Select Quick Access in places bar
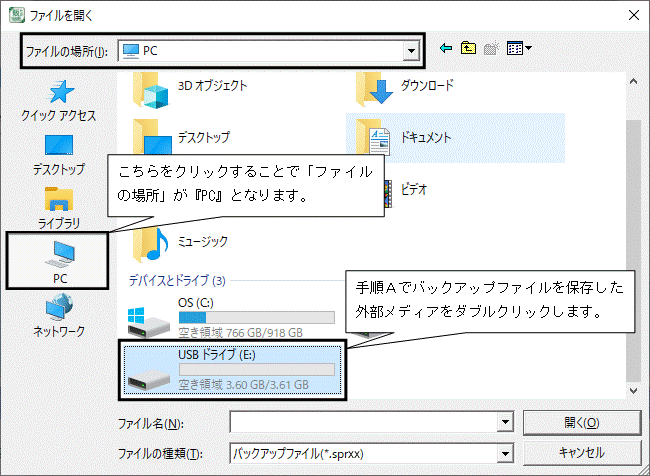The height and width of the screenshot is (476, 650). (x=58, y=101)
